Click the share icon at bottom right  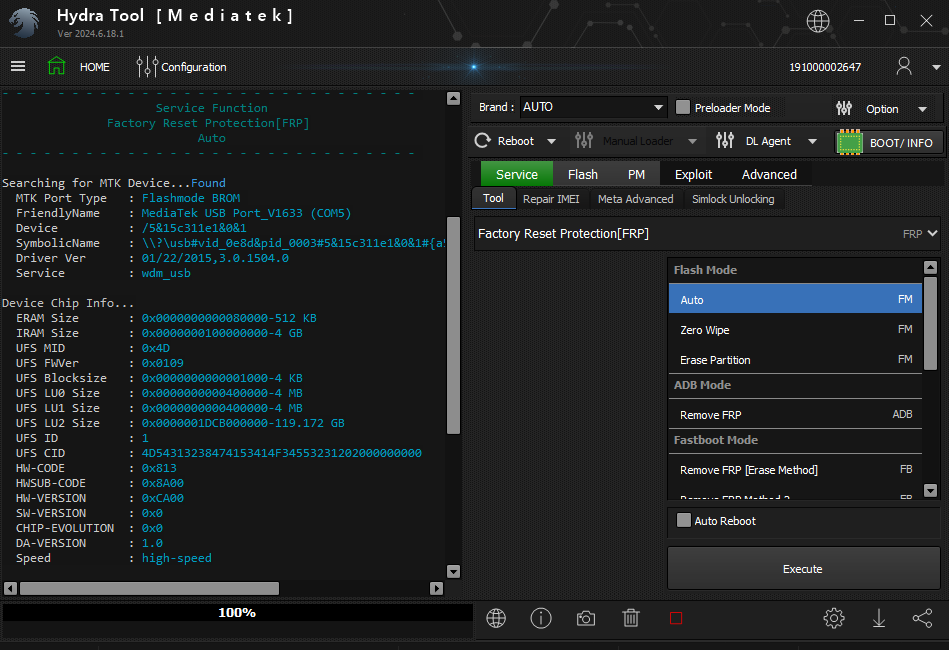[x=922, y=618]
